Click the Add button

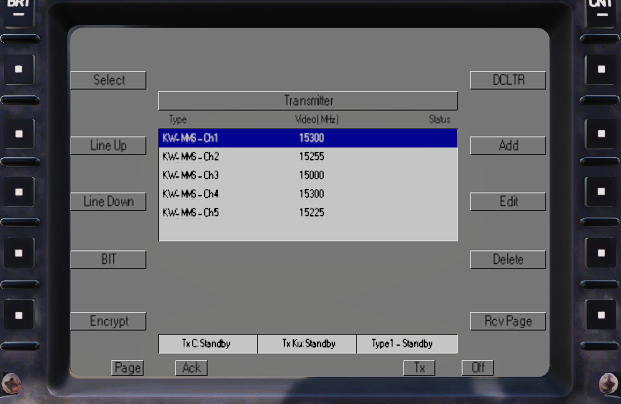click(508, 145)
